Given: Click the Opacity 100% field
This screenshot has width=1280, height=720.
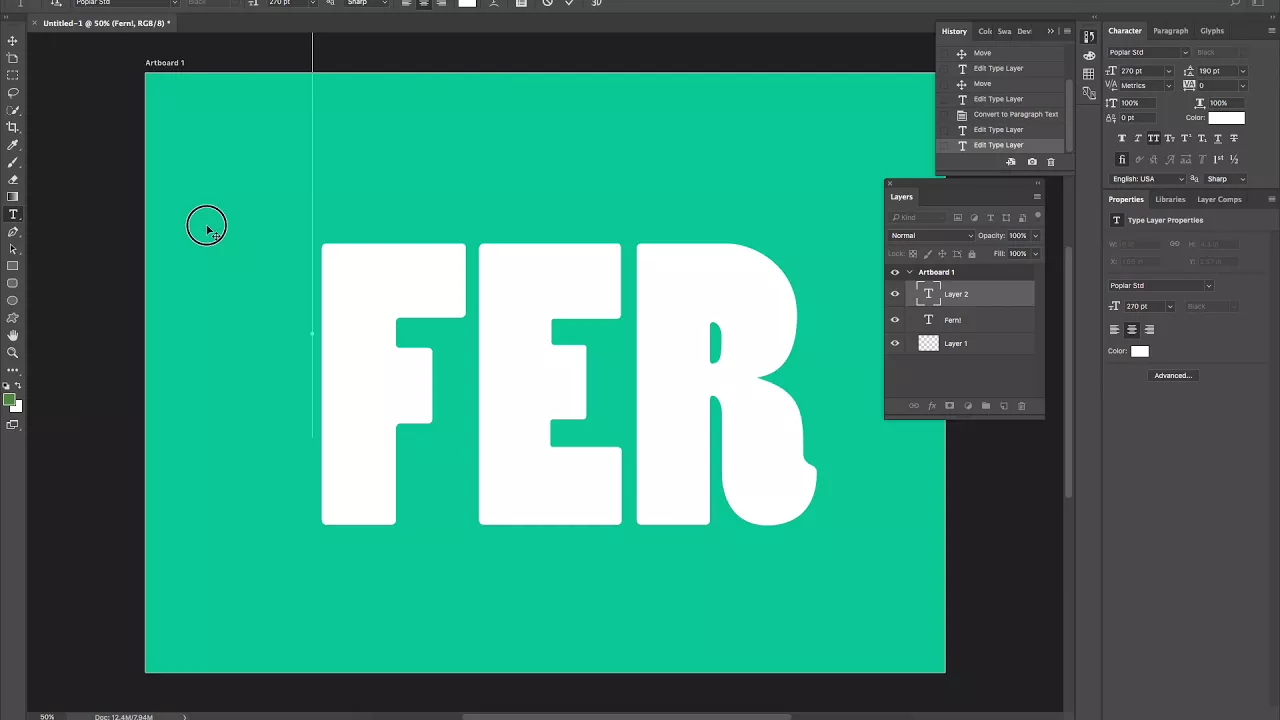Looking at the screenshot, I should (x=1017, y=235).
